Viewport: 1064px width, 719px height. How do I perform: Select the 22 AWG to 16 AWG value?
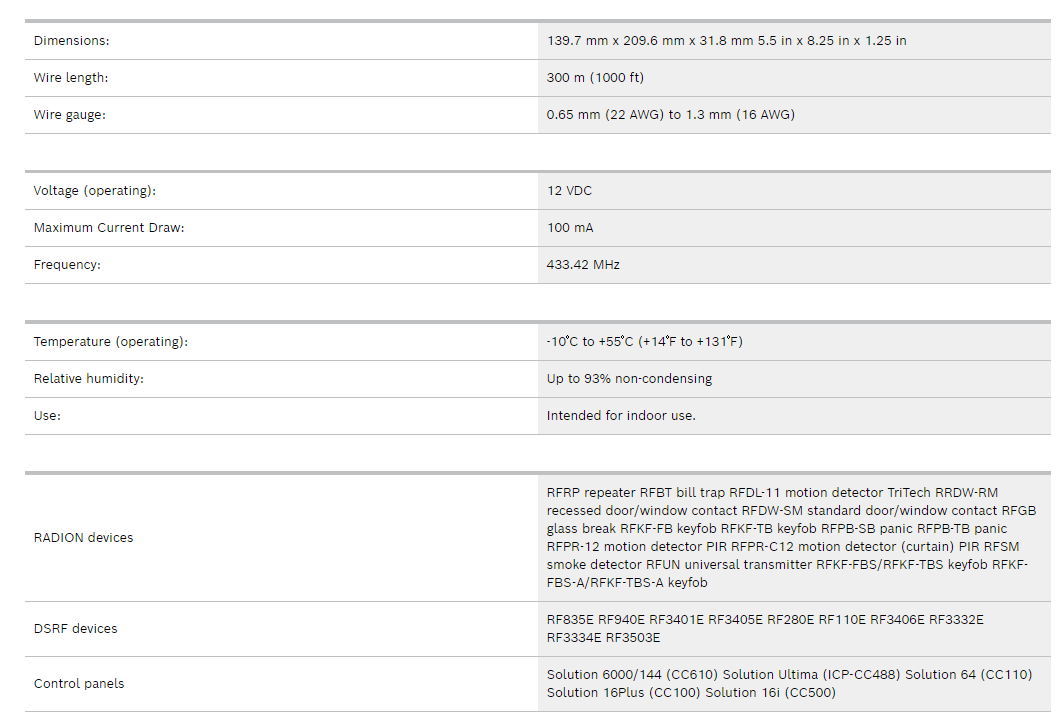point(670,115)
